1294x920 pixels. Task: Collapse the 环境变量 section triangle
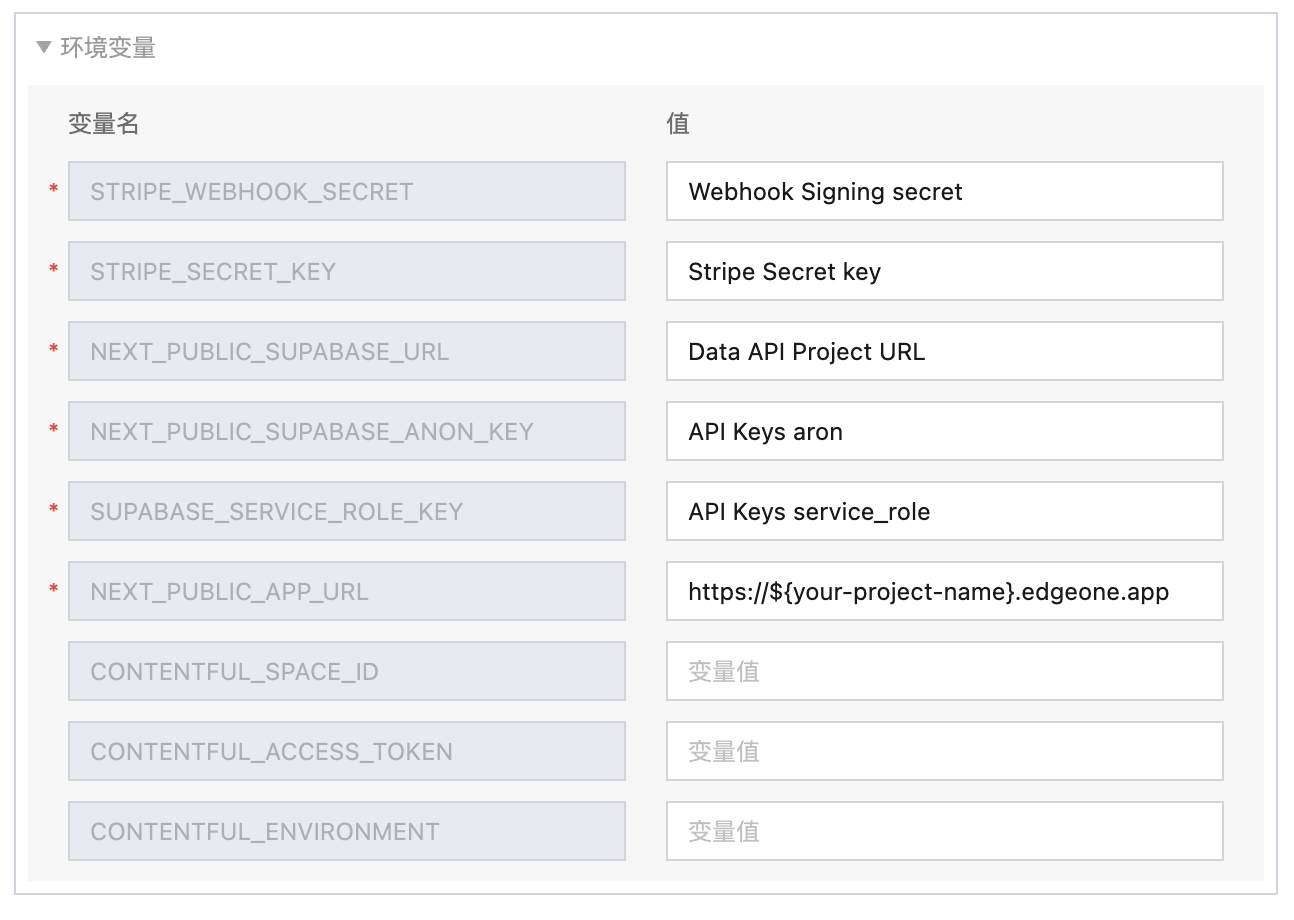coord(43,47)
